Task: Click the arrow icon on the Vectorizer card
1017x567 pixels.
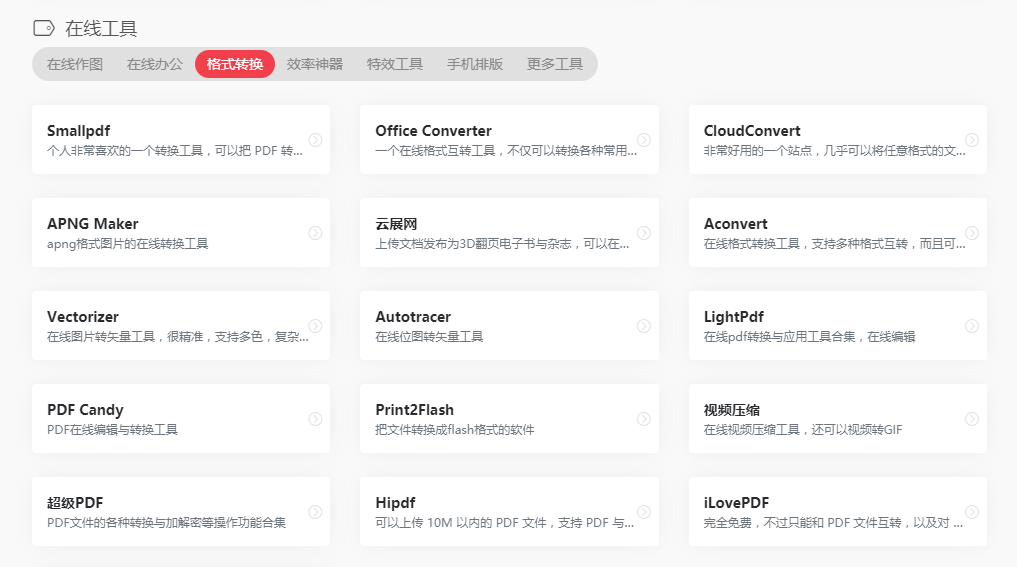Action: coord(315,326)
